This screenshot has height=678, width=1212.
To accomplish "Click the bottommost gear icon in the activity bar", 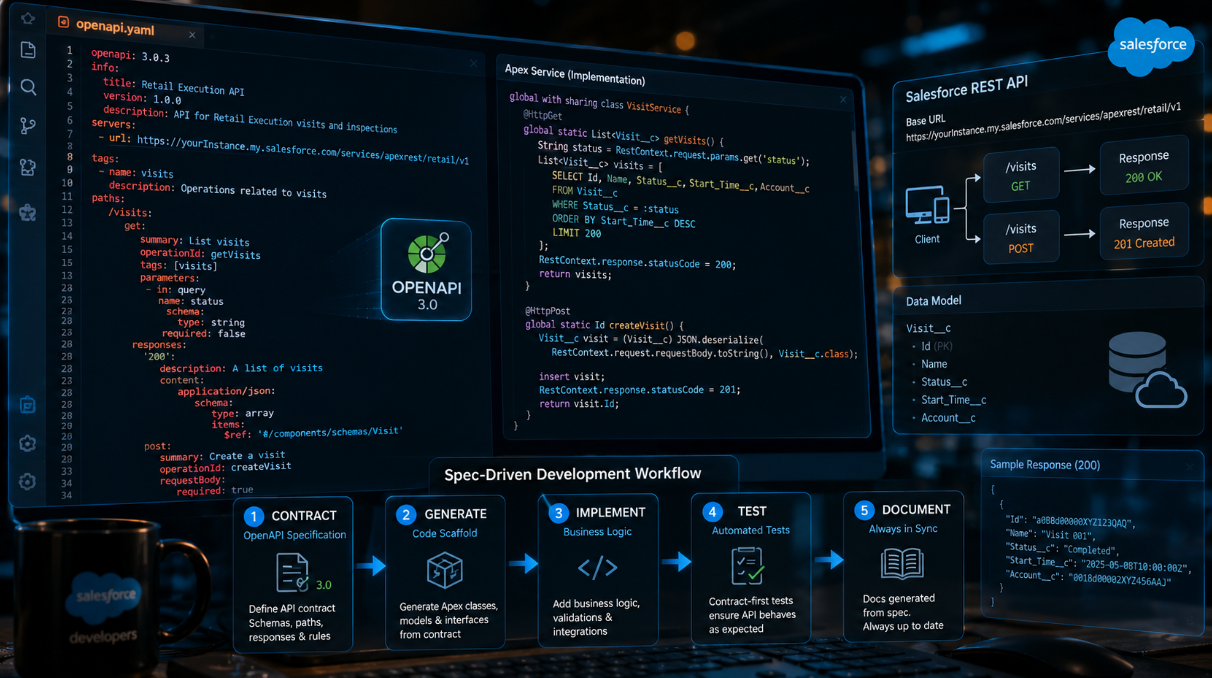I will tap(28, 481).
